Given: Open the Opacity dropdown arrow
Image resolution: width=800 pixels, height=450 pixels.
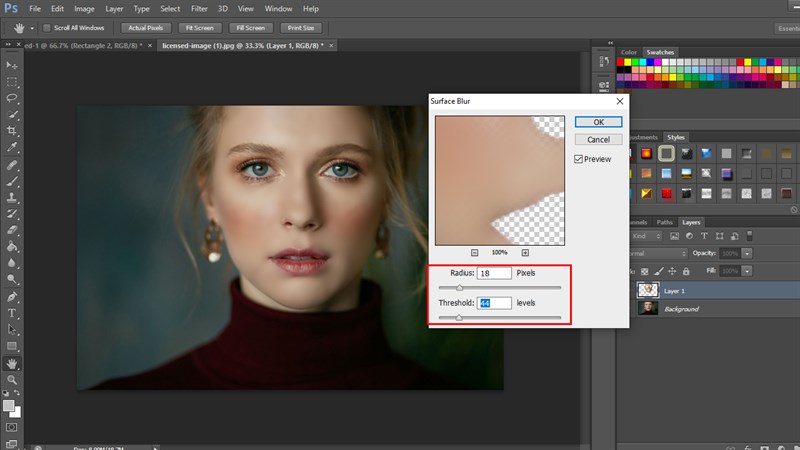Looking at the screenshot, I should tap(747, 254).
